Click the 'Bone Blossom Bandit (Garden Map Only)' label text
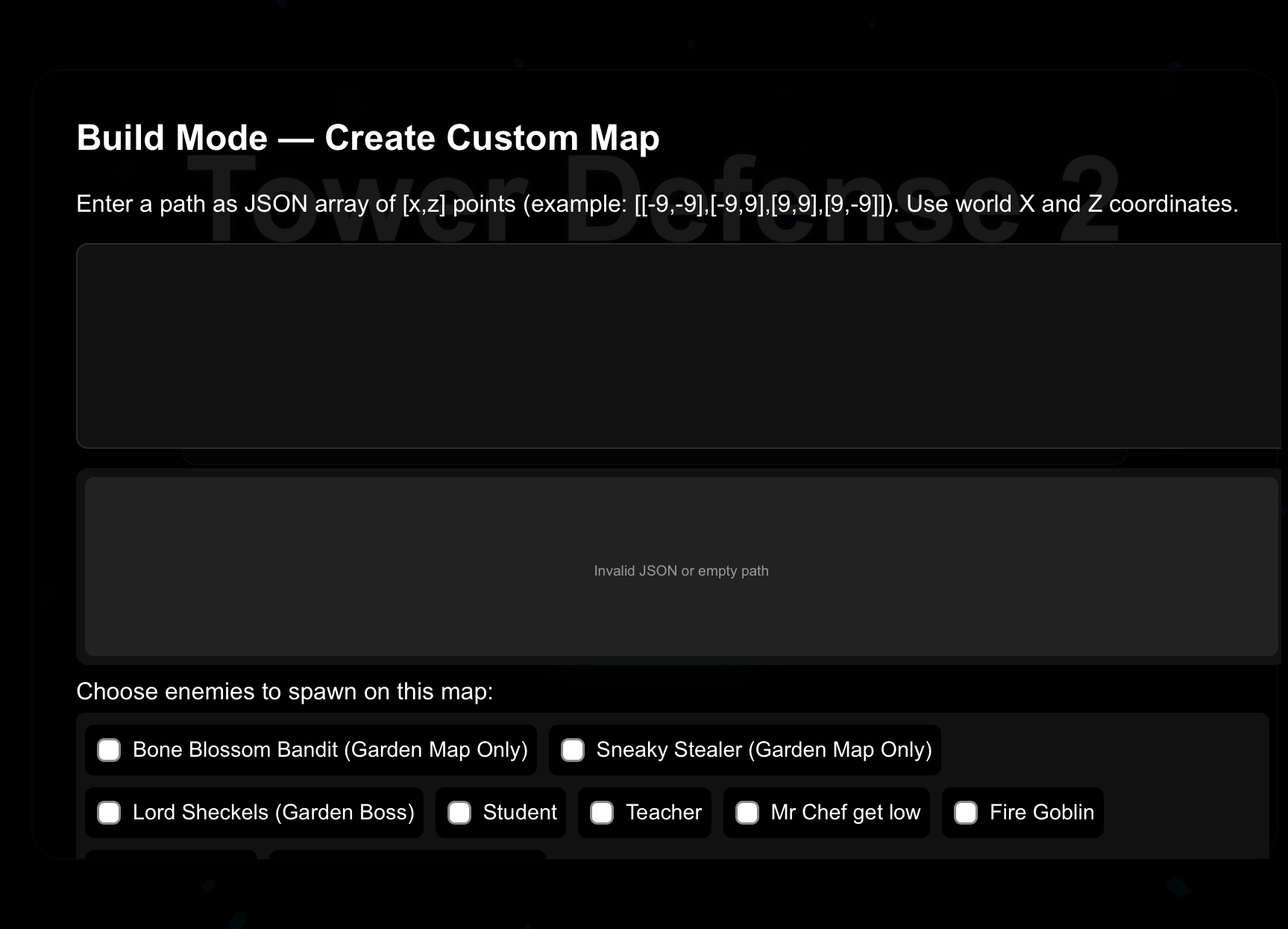 [330, 750]
